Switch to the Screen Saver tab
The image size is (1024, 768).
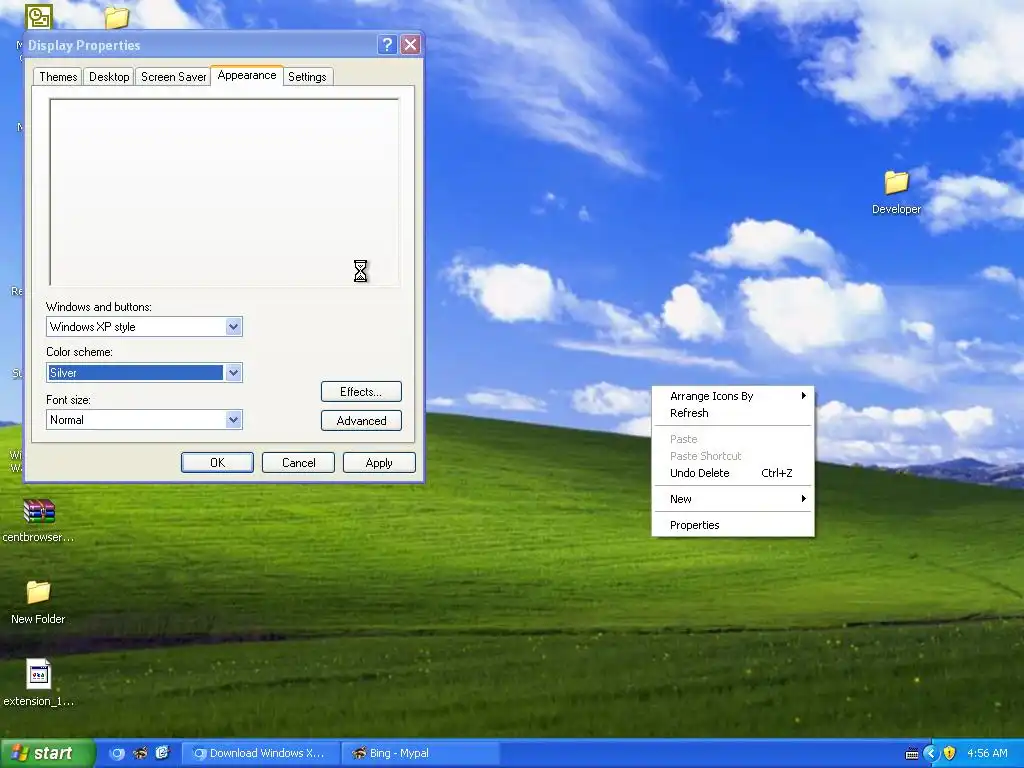click(x=173, y=76)
